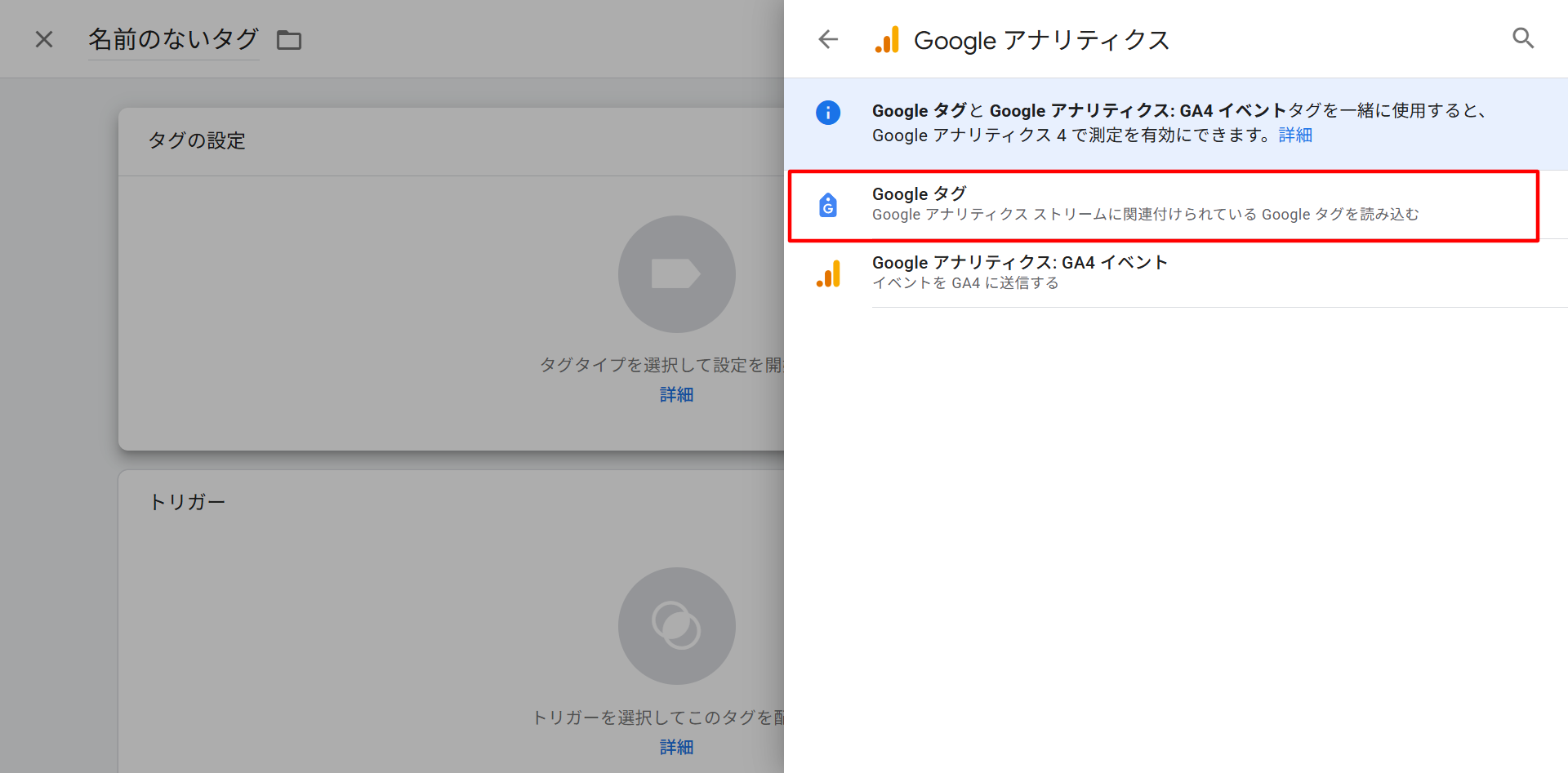Click the Google アナリティクス logo in header
The width and height of the screenshot is (1568, 773).
click(887, 40)
